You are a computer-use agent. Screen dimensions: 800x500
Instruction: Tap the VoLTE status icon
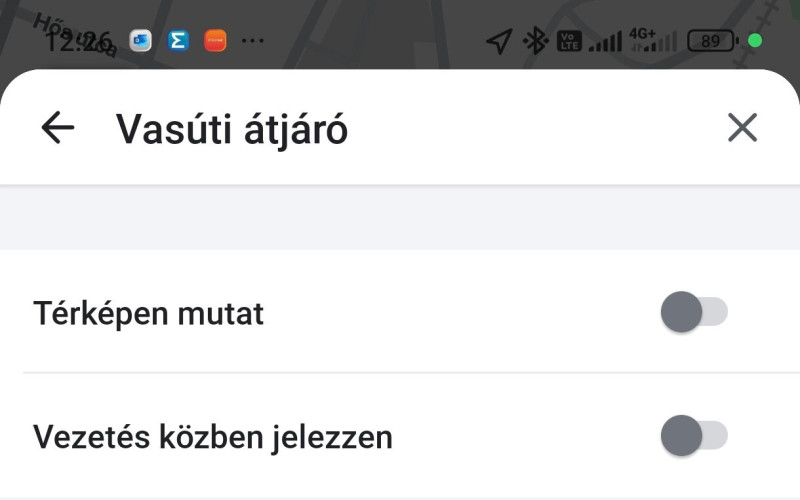(x=568, y=41)
